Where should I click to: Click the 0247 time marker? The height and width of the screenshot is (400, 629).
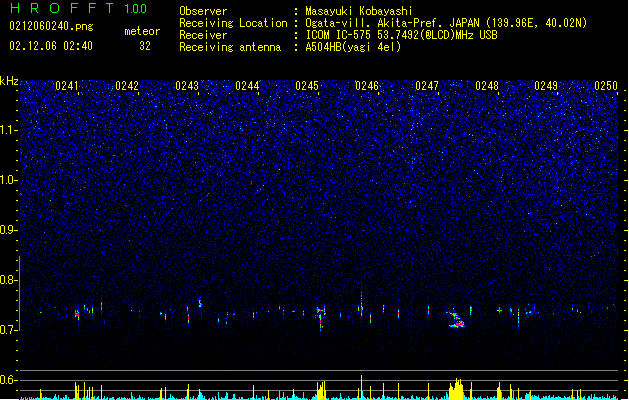click(x=427, y=86)
